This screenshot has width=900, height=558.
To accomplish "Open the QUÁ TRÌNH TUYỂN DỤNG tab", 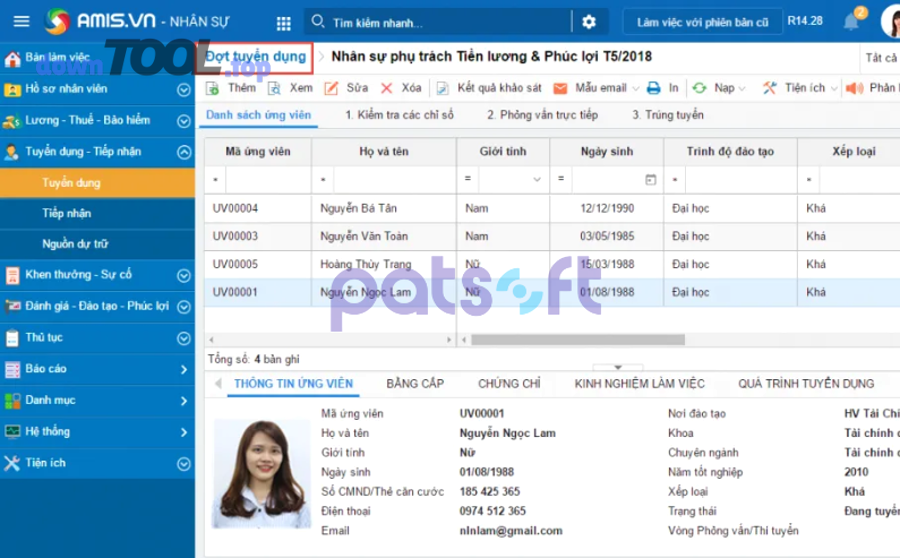I will (x=806, y=383).
